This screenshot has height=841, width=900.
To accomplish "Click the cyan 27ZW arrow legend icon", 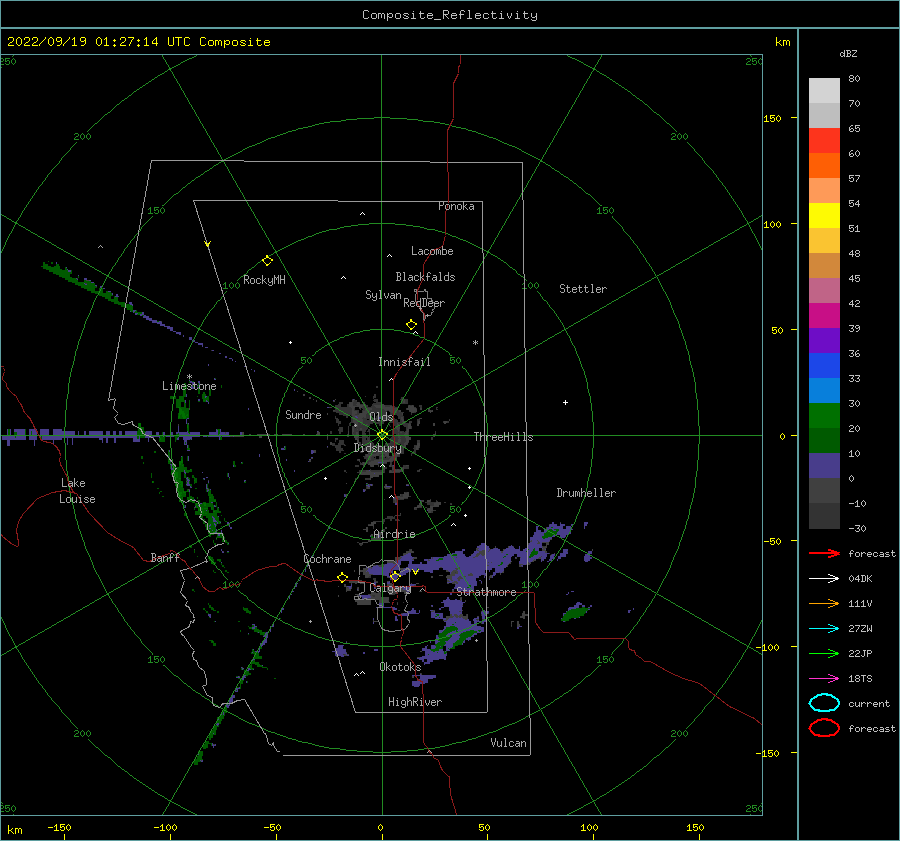I will tap(824, 629).
